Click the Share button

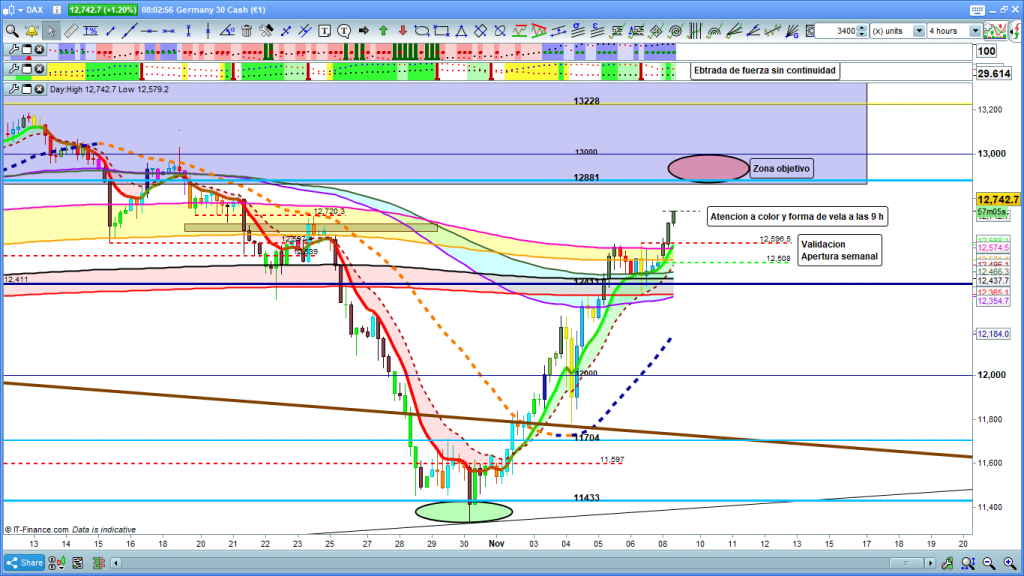coord(26,563)
